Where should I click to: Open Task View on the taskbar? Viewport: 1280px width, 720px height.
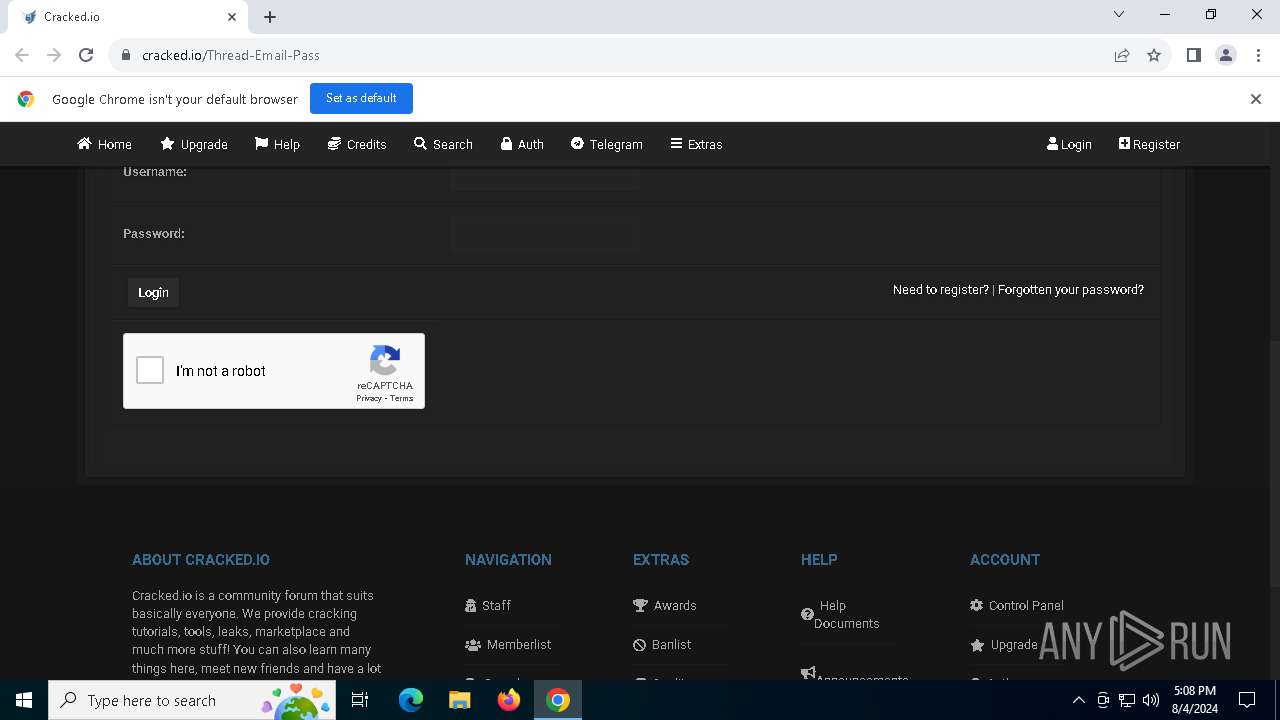coord(360,700)
